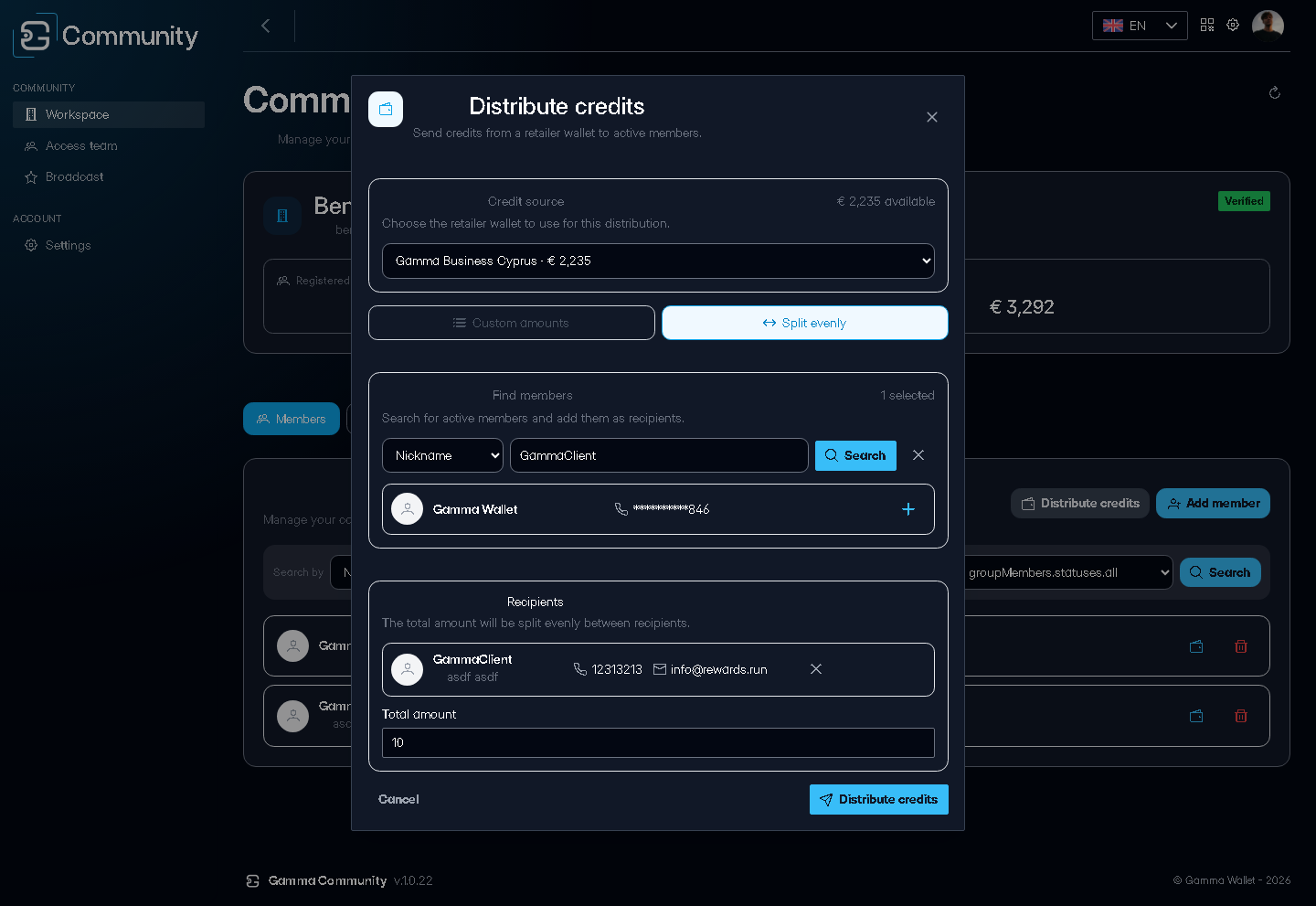Switch to Custom amounts mode
Screen dimensions: 1316x906
pyautogui.click(x=512, y=323)
